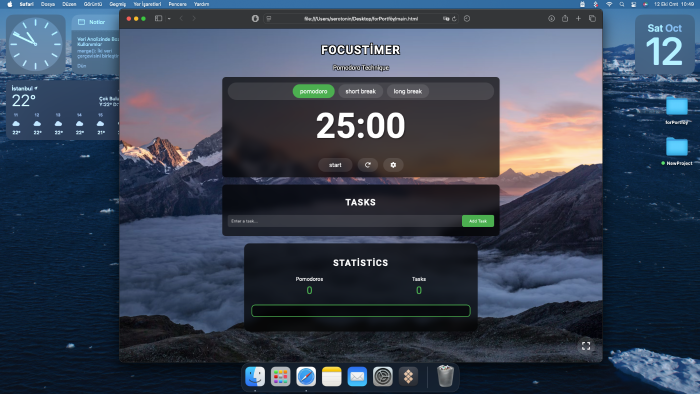700x394 pixels.
Task: Open Wi-Fi status in menu bar
Action: pos(609,4)
